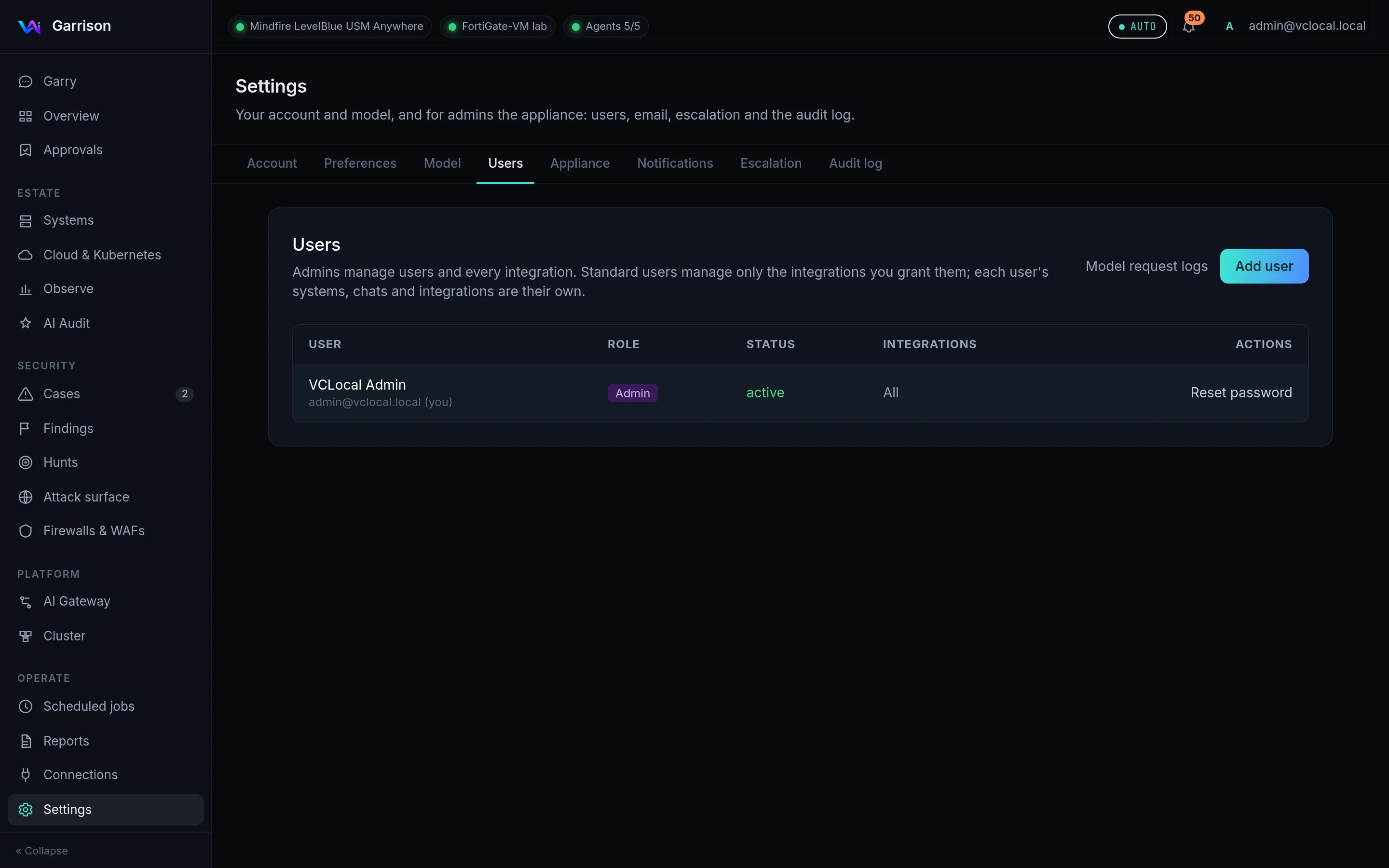Open the Preferences tab
The image size is (1389, 868).
[360, 163]
